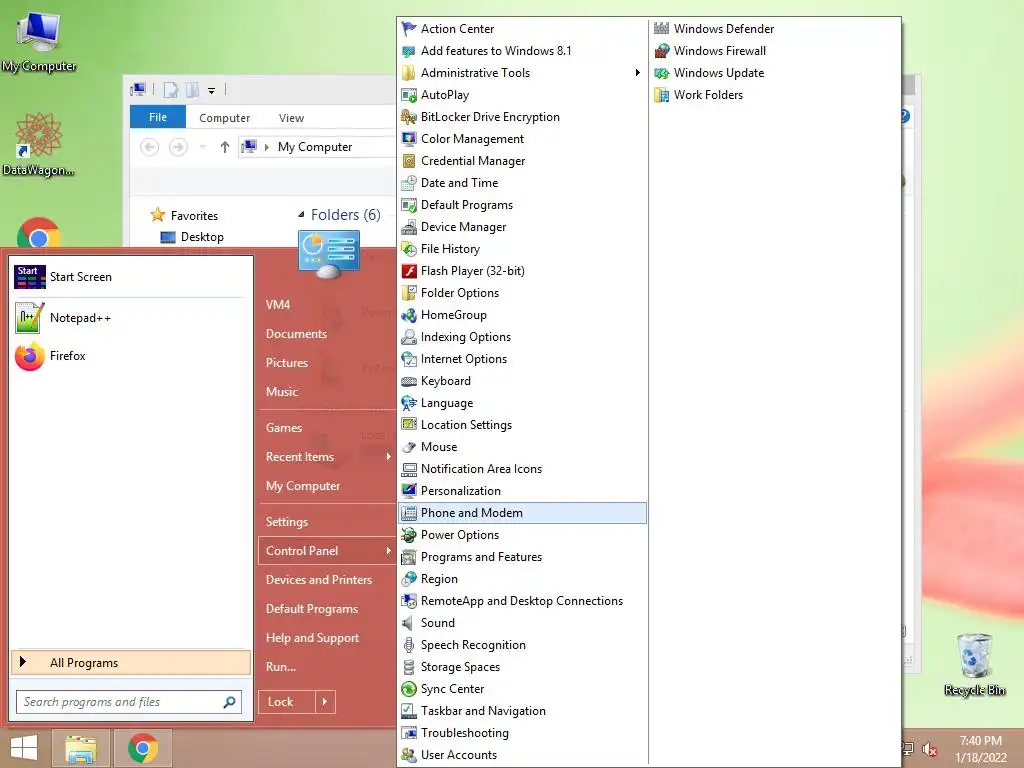Open Action Center flag icon

click(409, 29)
